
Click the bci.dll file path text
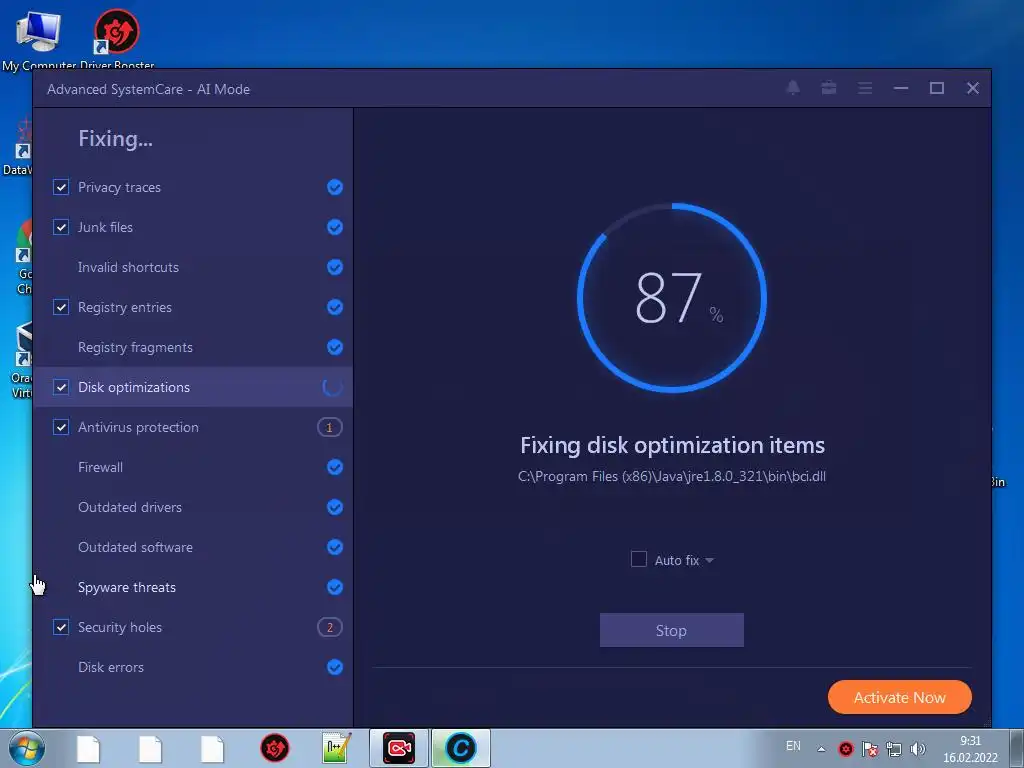(671, 476)
